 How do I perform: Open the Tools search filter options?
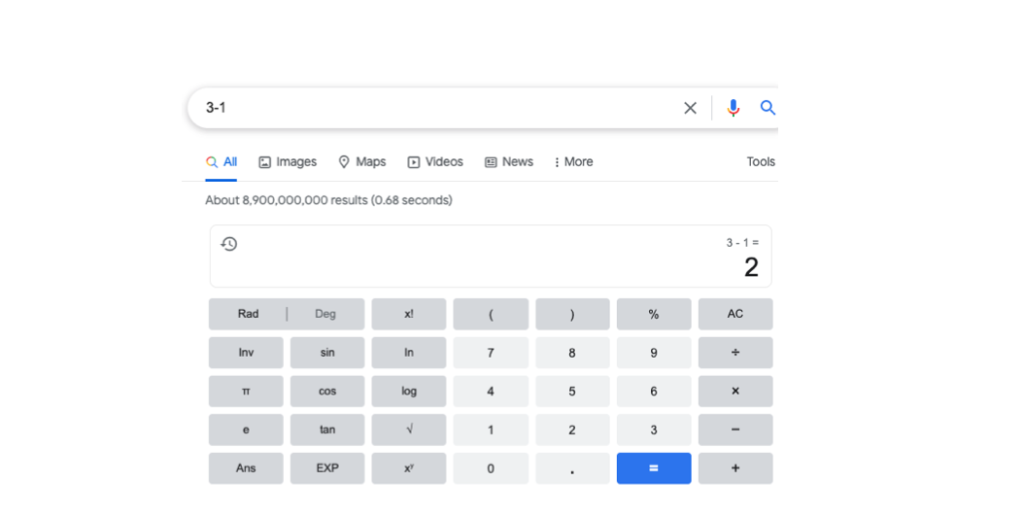point(760,162)
